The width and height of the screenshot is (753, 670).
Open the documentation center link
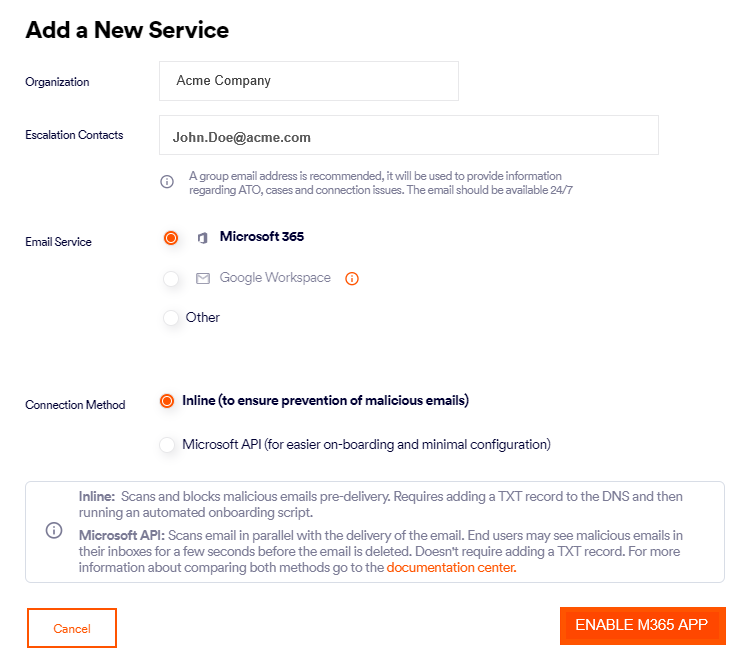(451, 567)
